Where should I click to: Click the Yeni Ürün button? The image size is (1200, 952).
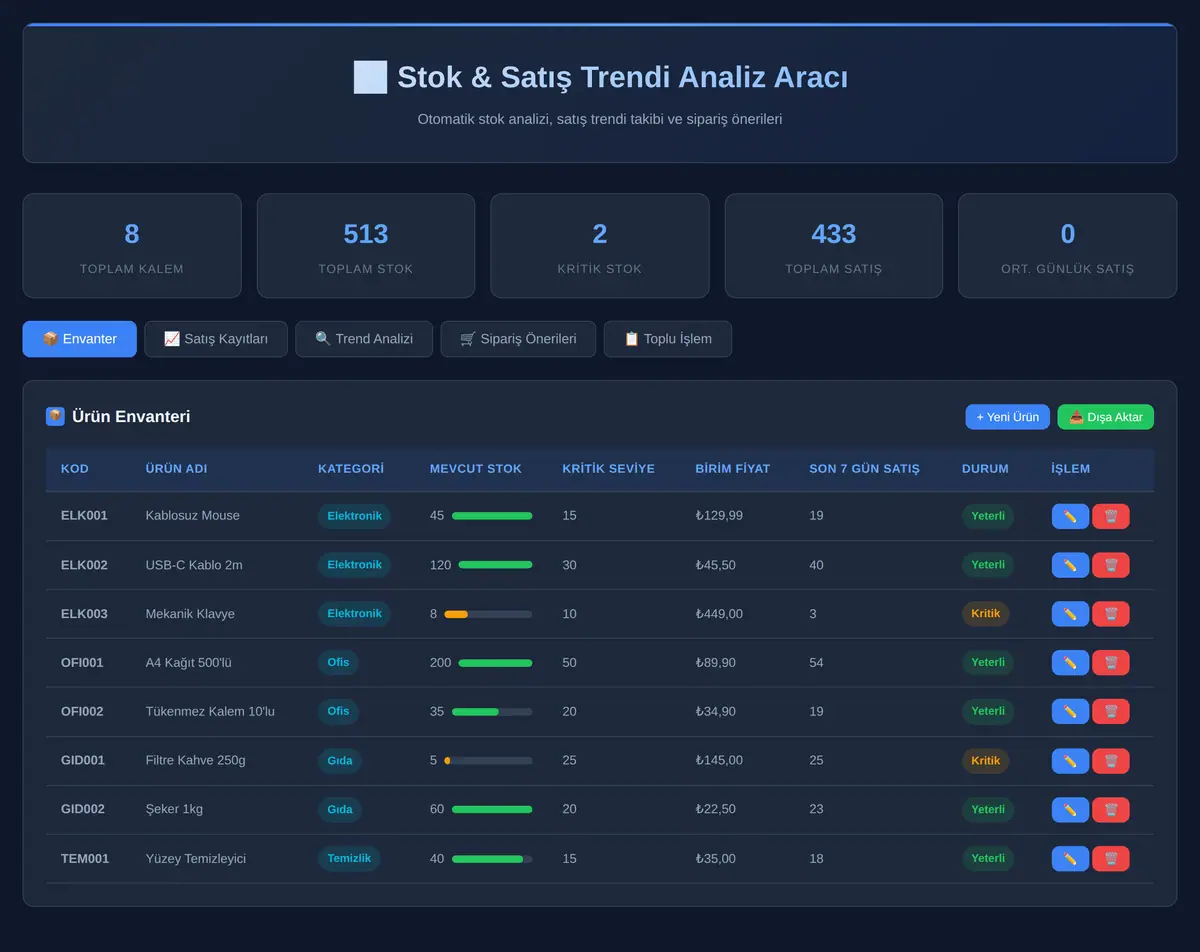[1008, 417]
